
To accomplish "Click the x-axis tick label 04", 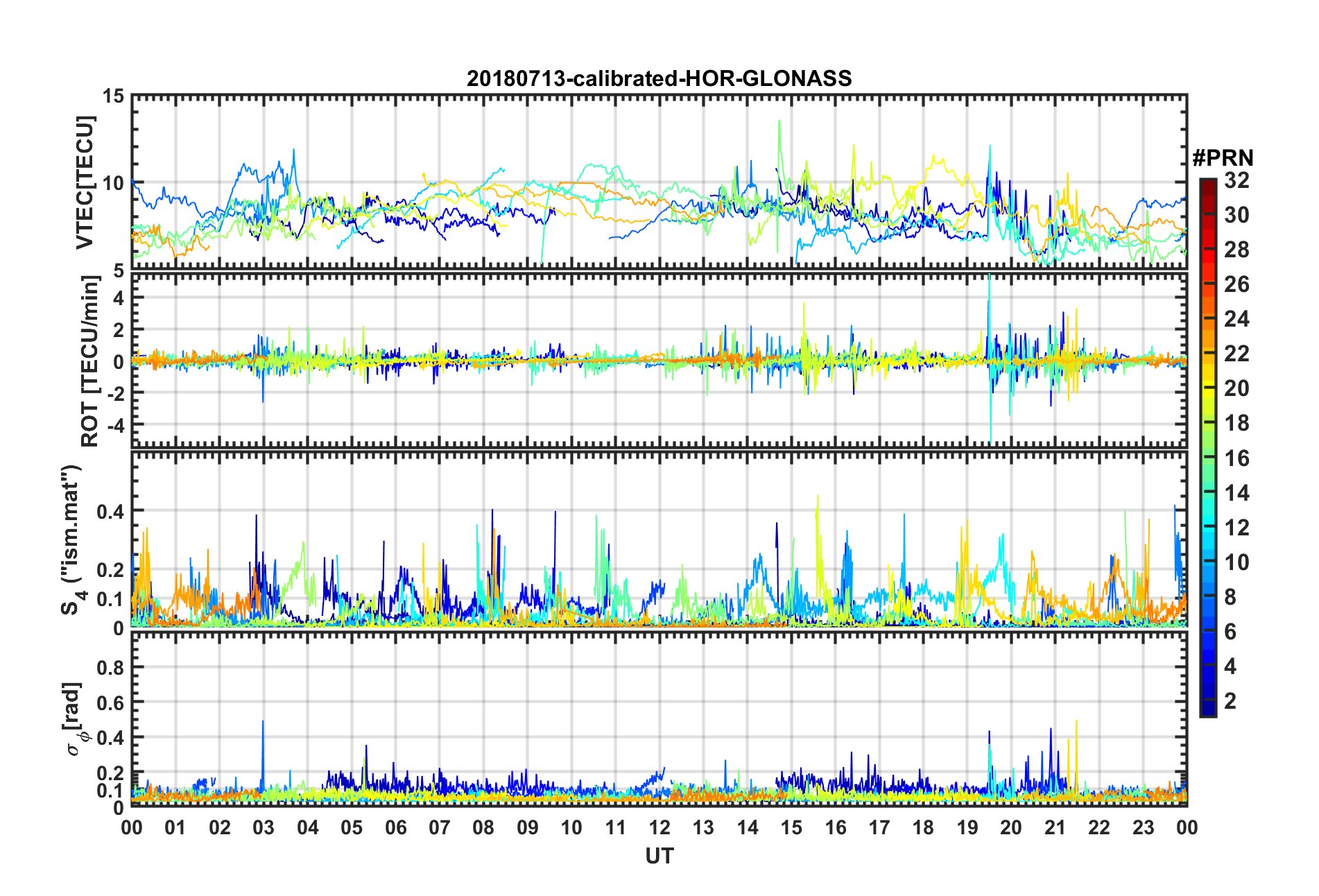I will 308,828.
